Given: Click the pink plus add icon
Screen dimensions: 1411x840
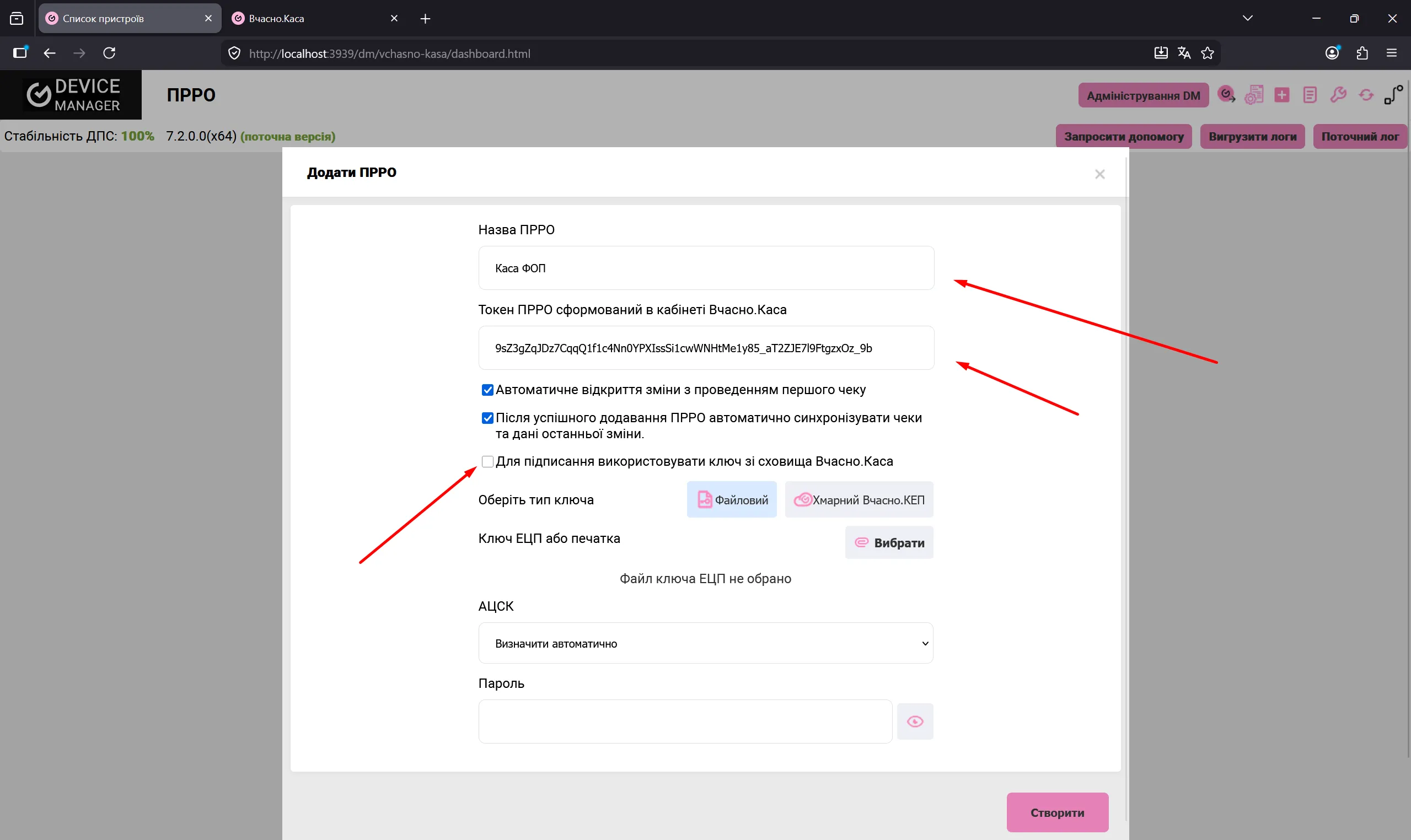Looking at the screenshot, I should tap(1282, 95).
